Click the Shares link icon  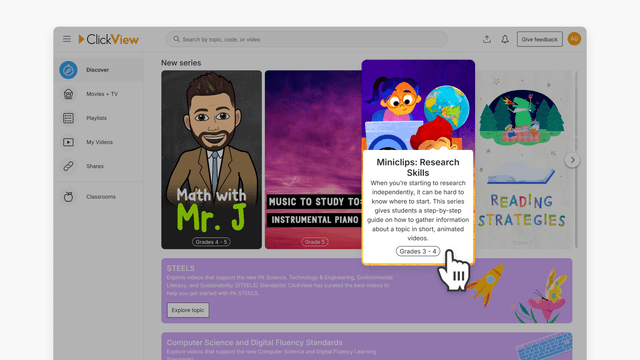pyautogui.click(x=68, y=166)
